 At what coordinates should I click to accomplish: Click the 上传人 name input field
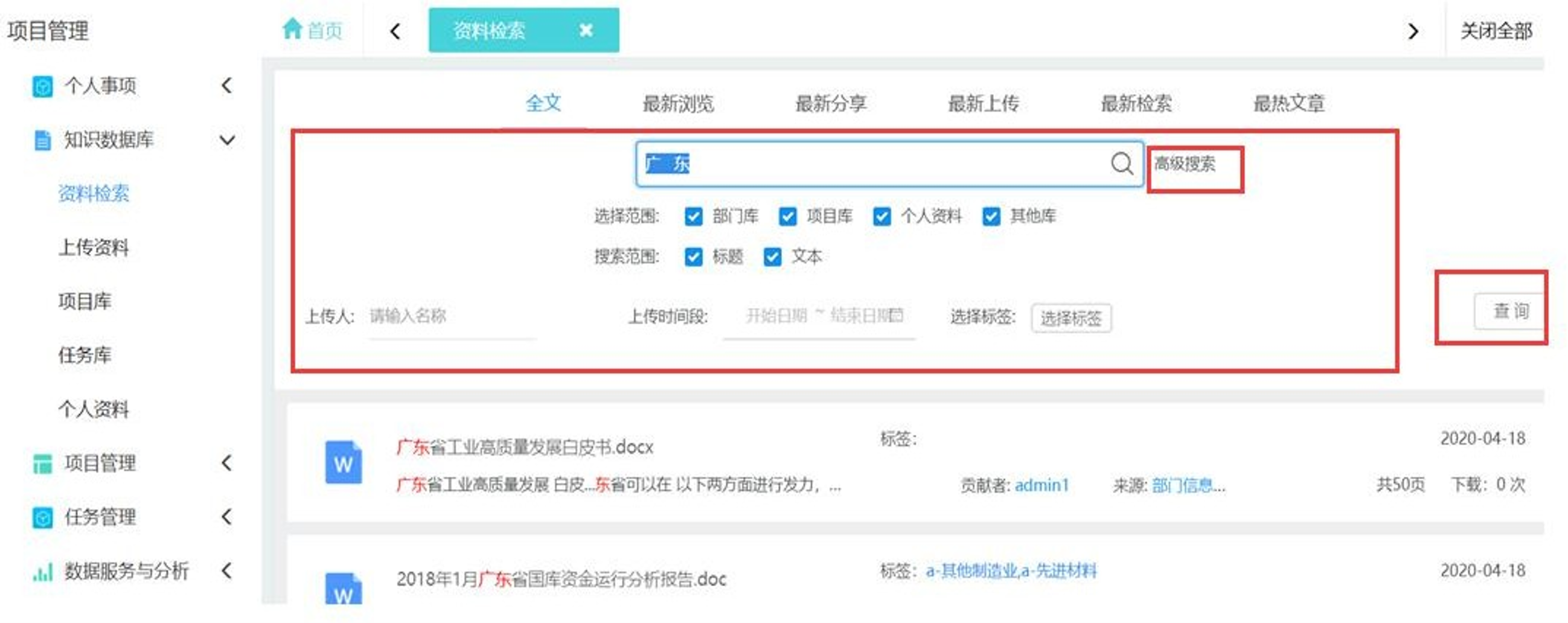450,316
